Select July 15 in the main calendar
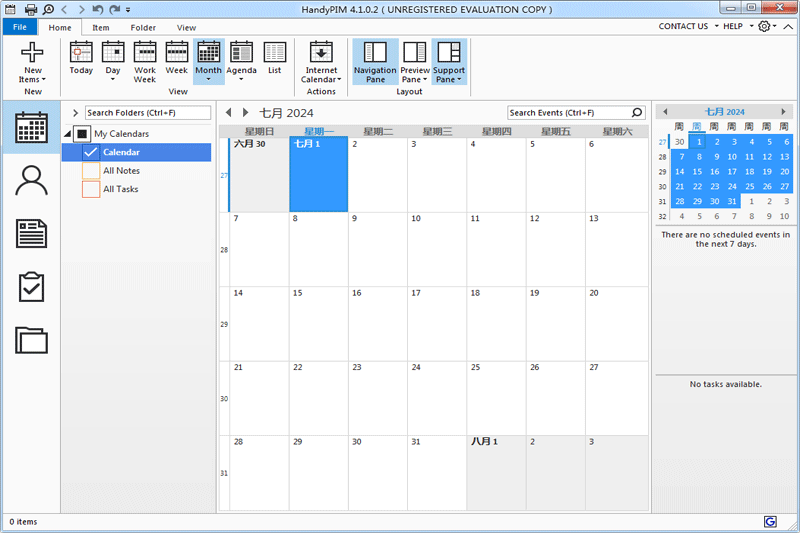Viewport: 800px width, 533px height. coord(319,324)
